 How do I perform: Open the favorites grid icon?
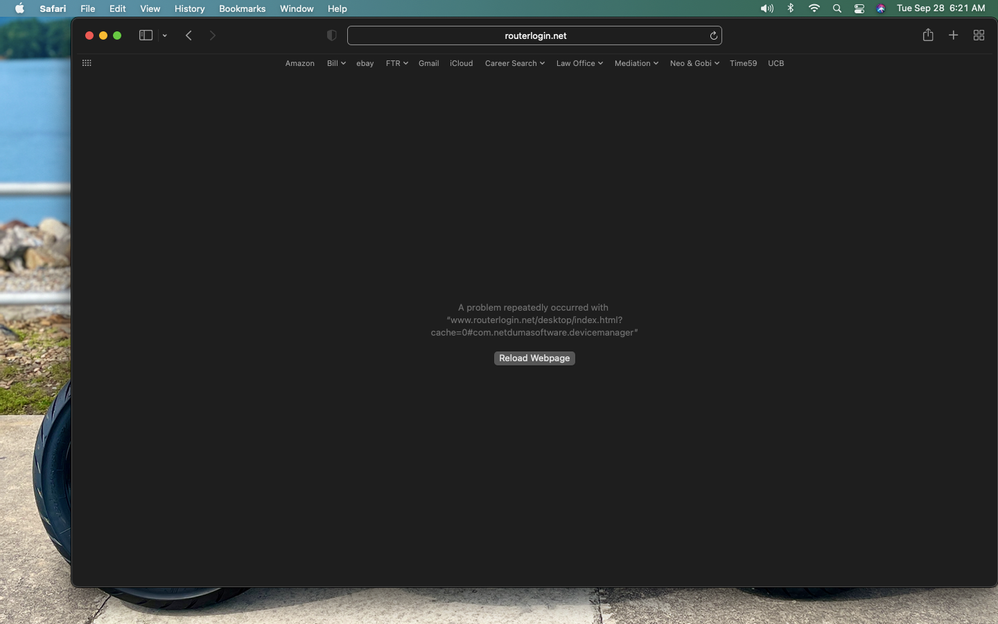[87, 63]
